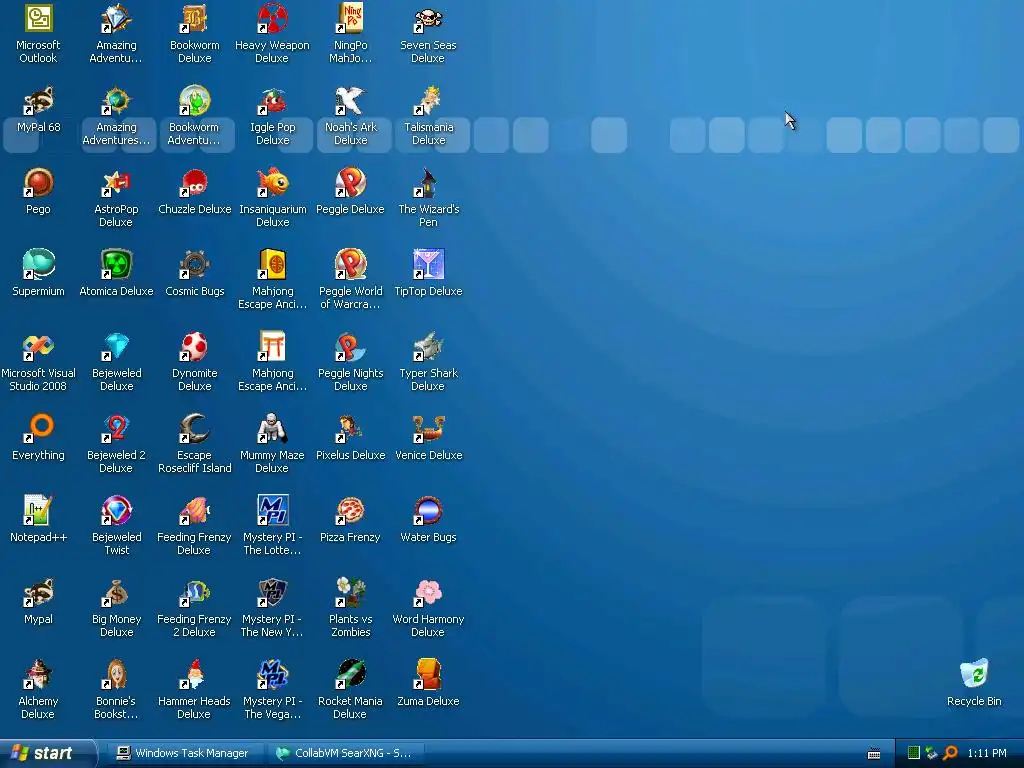This screenshot has width=1024, height=768.
Task: Open Insaniquarium Deluxe fish icon
Action: [x=272, y=183]
